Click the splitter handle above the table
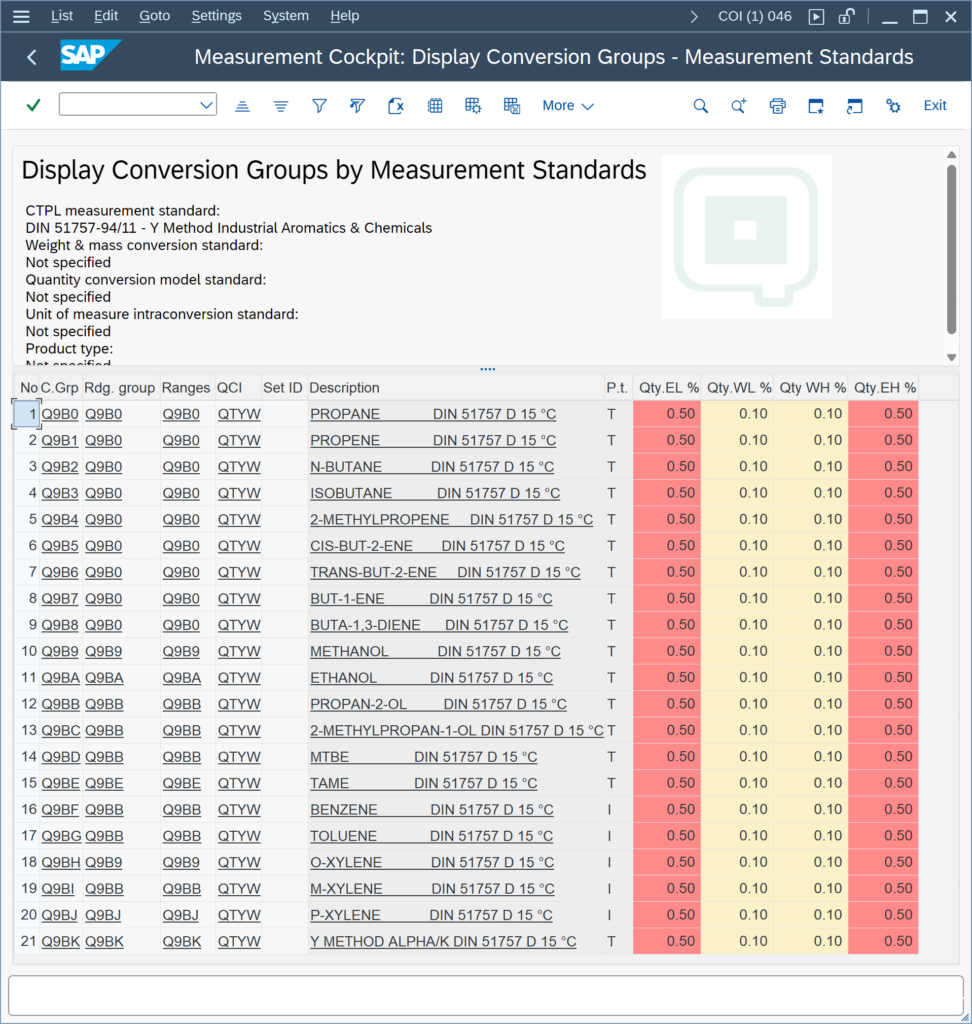 [487, 369]
